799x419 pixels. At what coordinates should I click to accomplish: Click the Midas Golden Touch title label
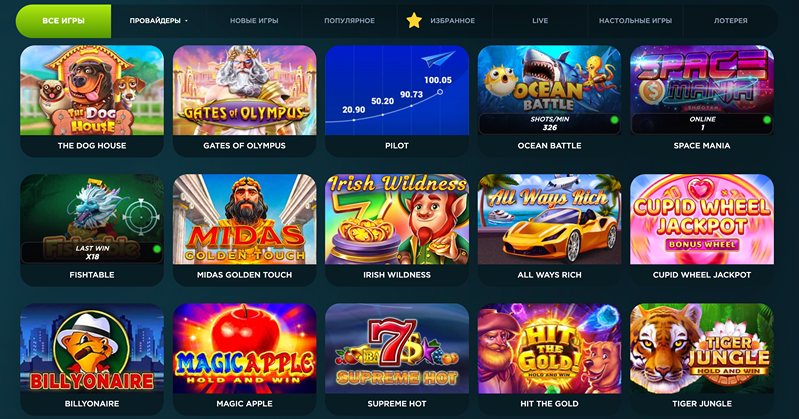(245, 275)
